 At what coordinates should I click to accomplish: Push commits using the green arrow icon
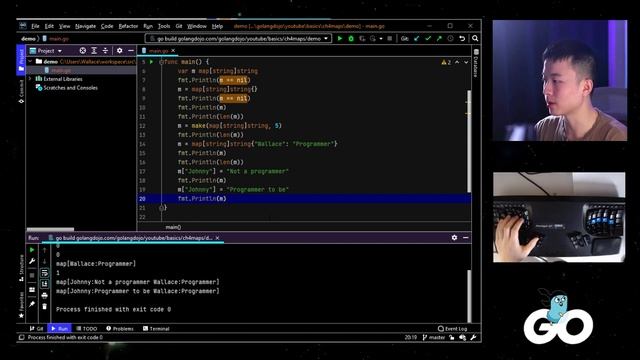click(439, 38)
